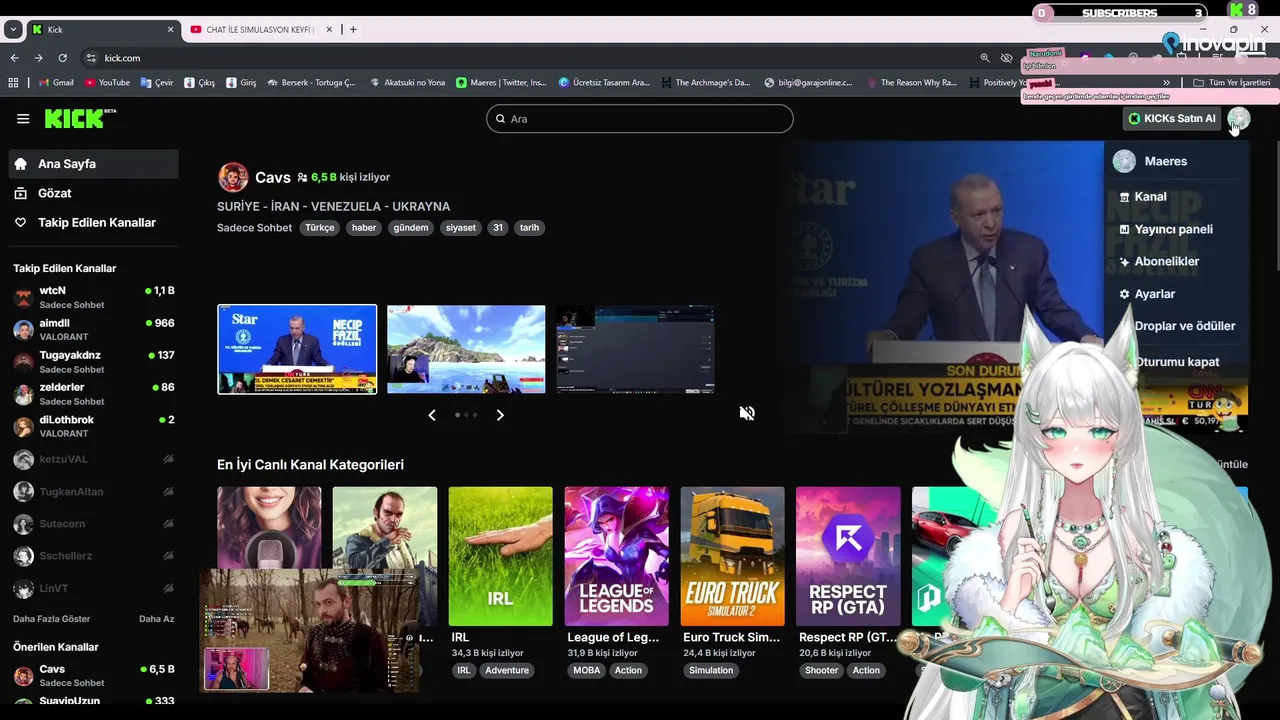This screenshot has width=1280, height=720.
Task: Click browser back arrow
Action: [14, 58]
